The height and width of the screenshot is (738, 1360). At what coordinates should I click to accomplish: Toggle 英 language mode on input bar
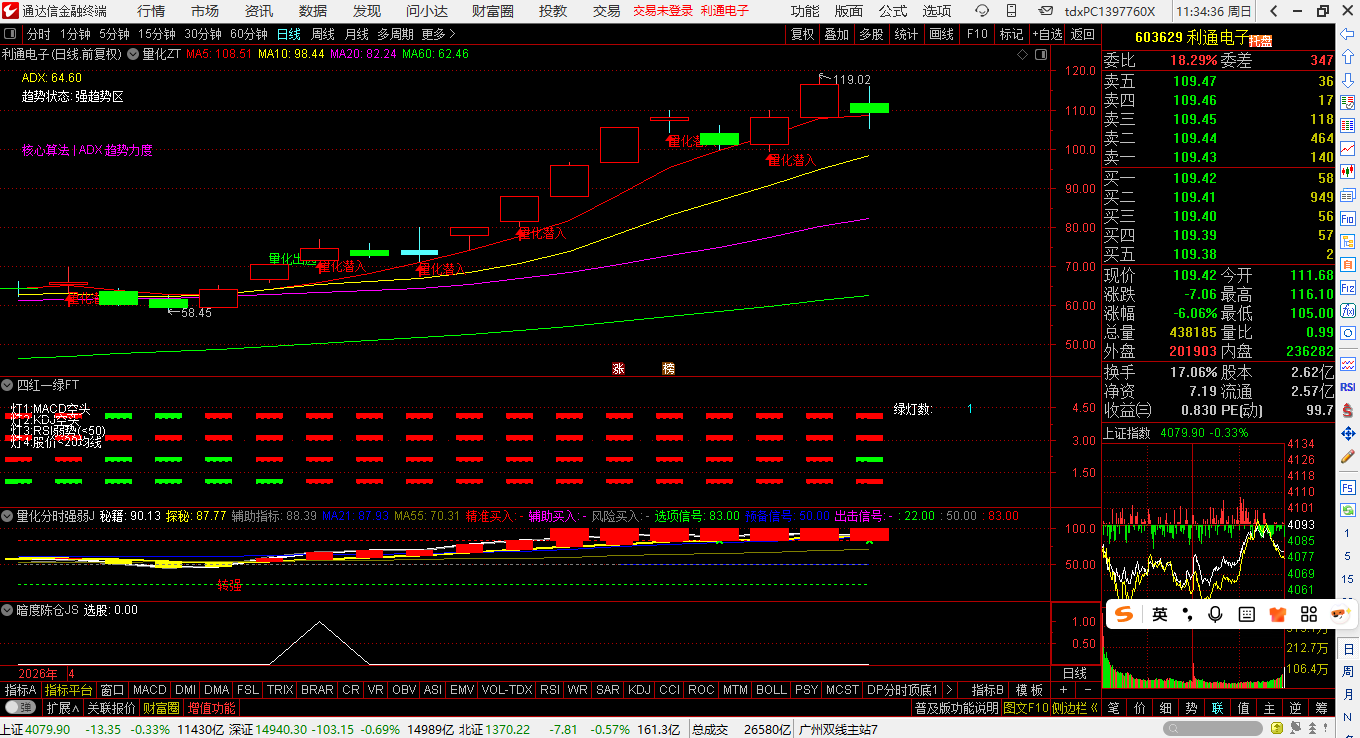[x=1159, y=614]
